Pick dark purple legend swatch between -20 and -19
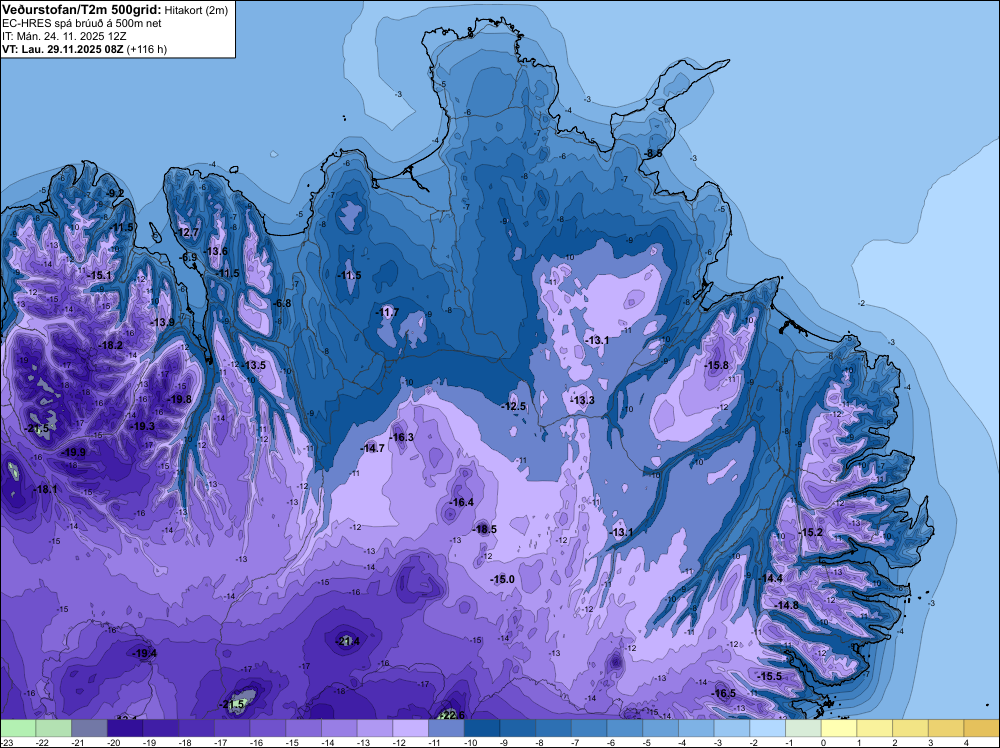 [x=125, y=728]
